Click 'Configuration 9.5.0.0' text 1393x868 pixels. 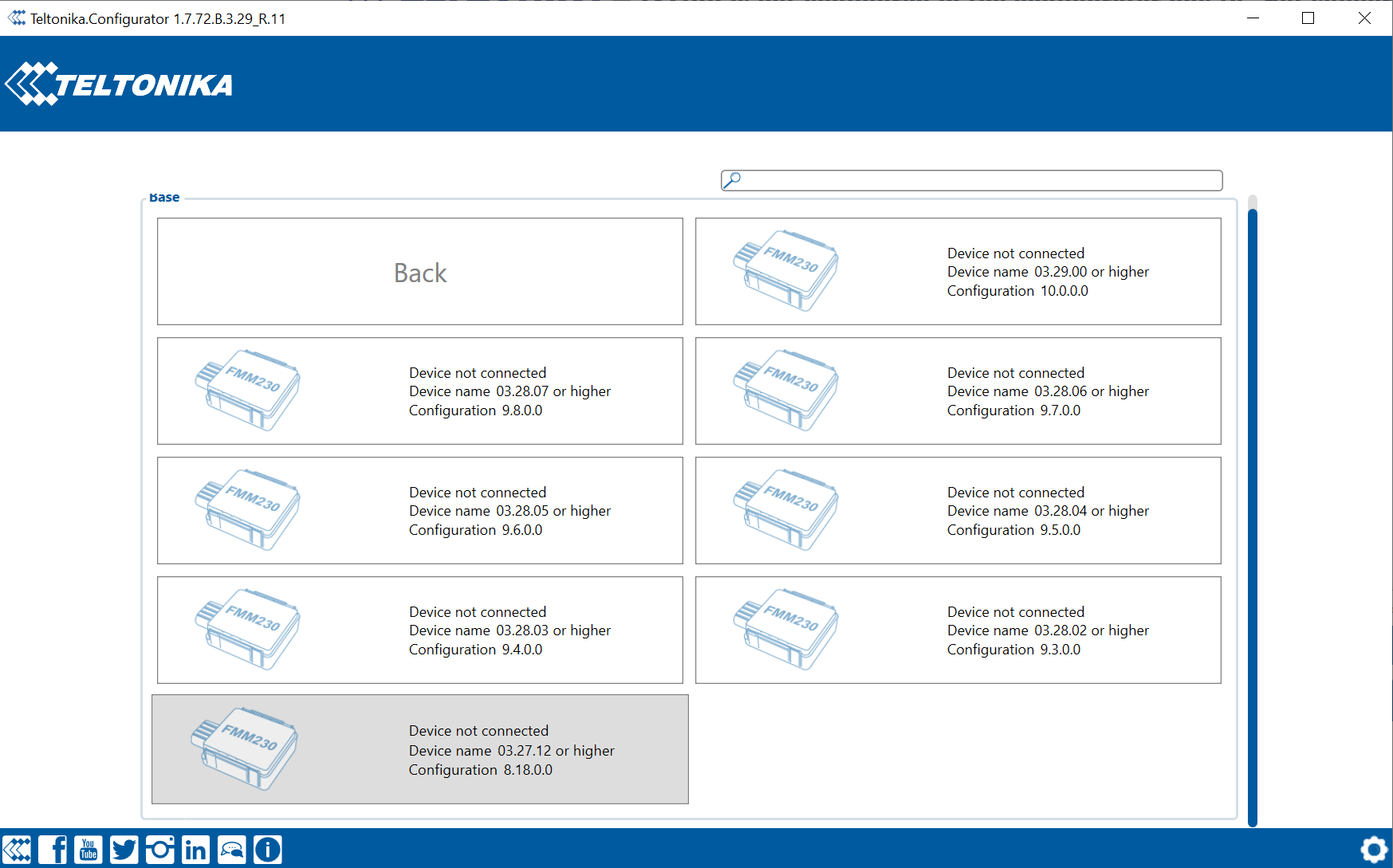tap(1014, 530)
